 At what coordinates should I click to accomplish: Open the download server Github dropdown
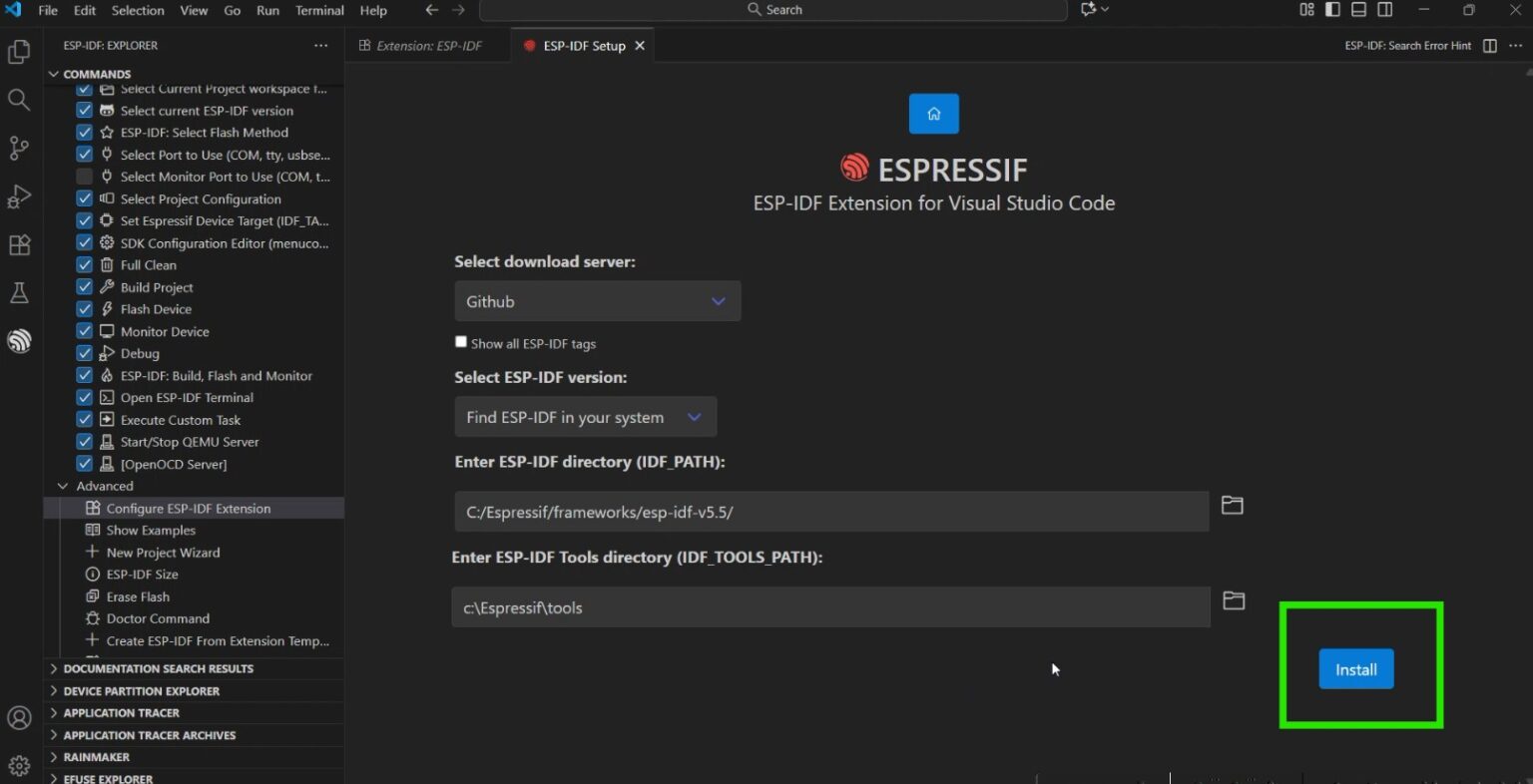coord(597,301)
